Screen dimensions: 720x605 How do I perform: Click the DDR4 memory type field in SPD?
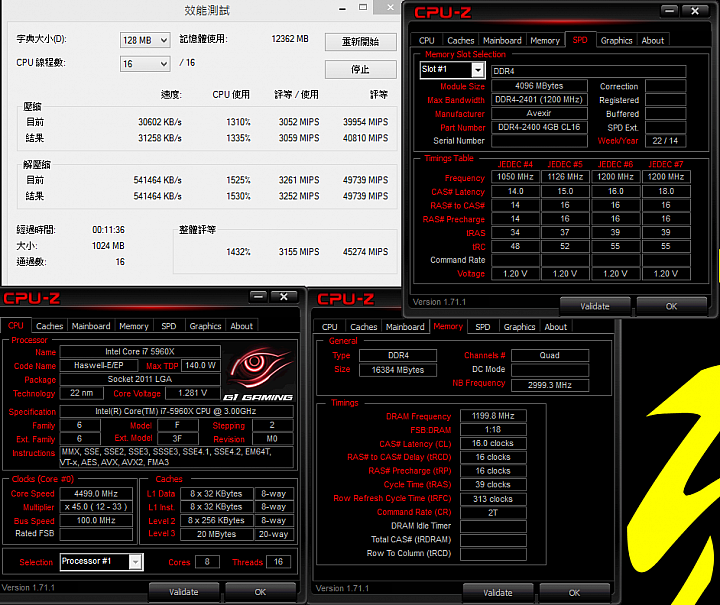(589, 71)
